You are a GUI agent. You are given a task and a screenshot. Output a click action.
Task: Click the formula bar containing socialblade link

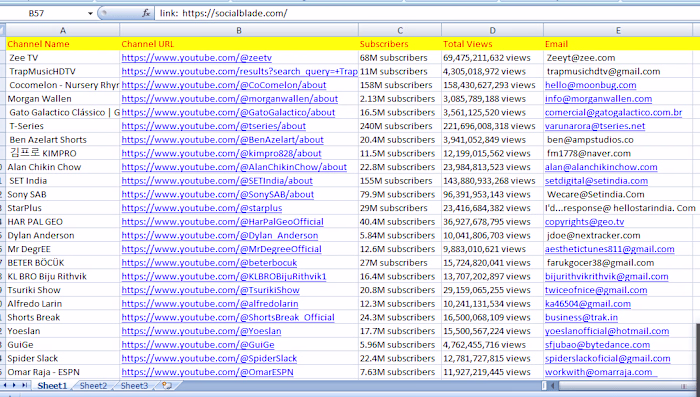coord(427,13)
